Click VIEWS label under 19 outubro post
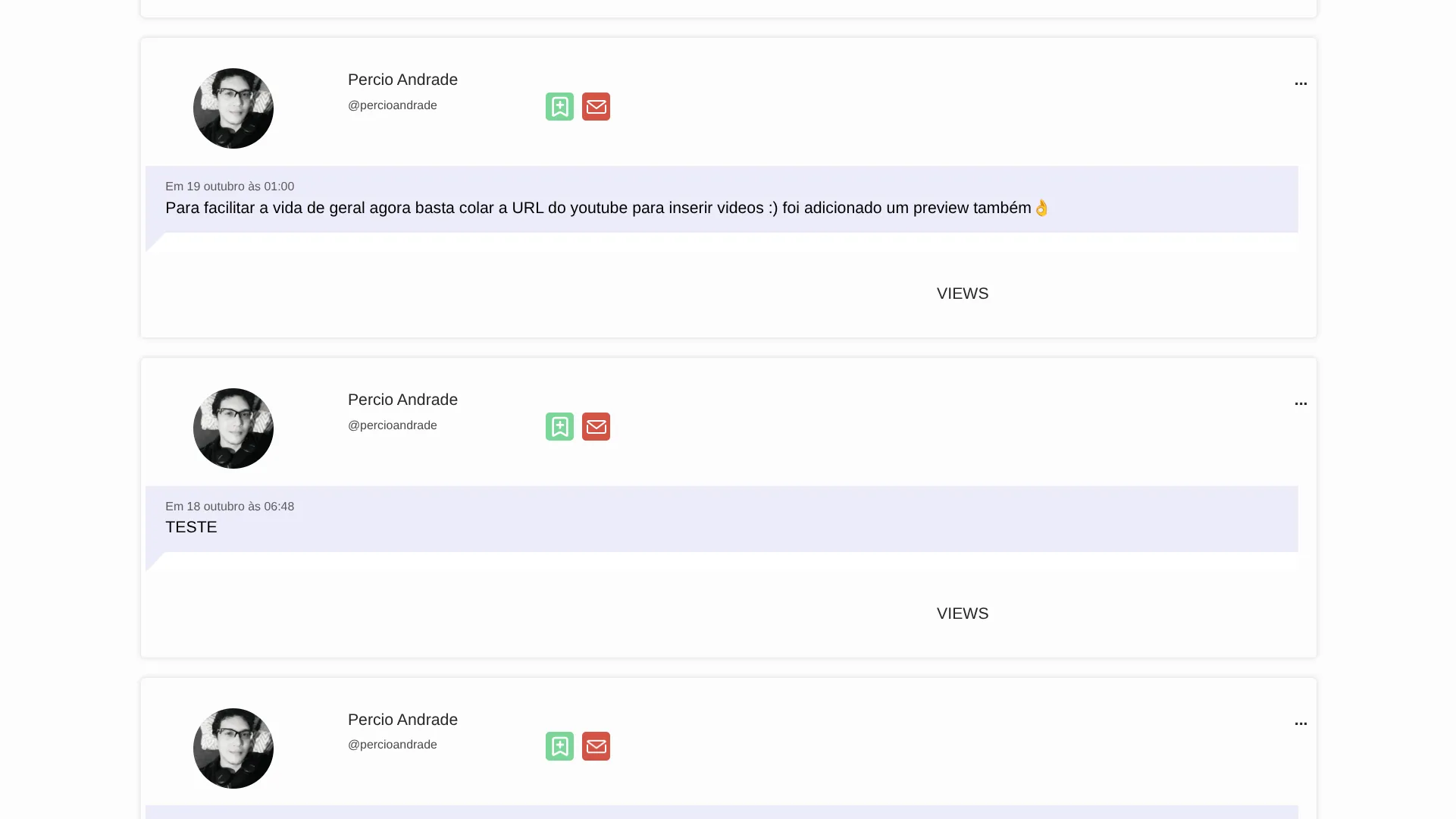 tap(963, 293)
